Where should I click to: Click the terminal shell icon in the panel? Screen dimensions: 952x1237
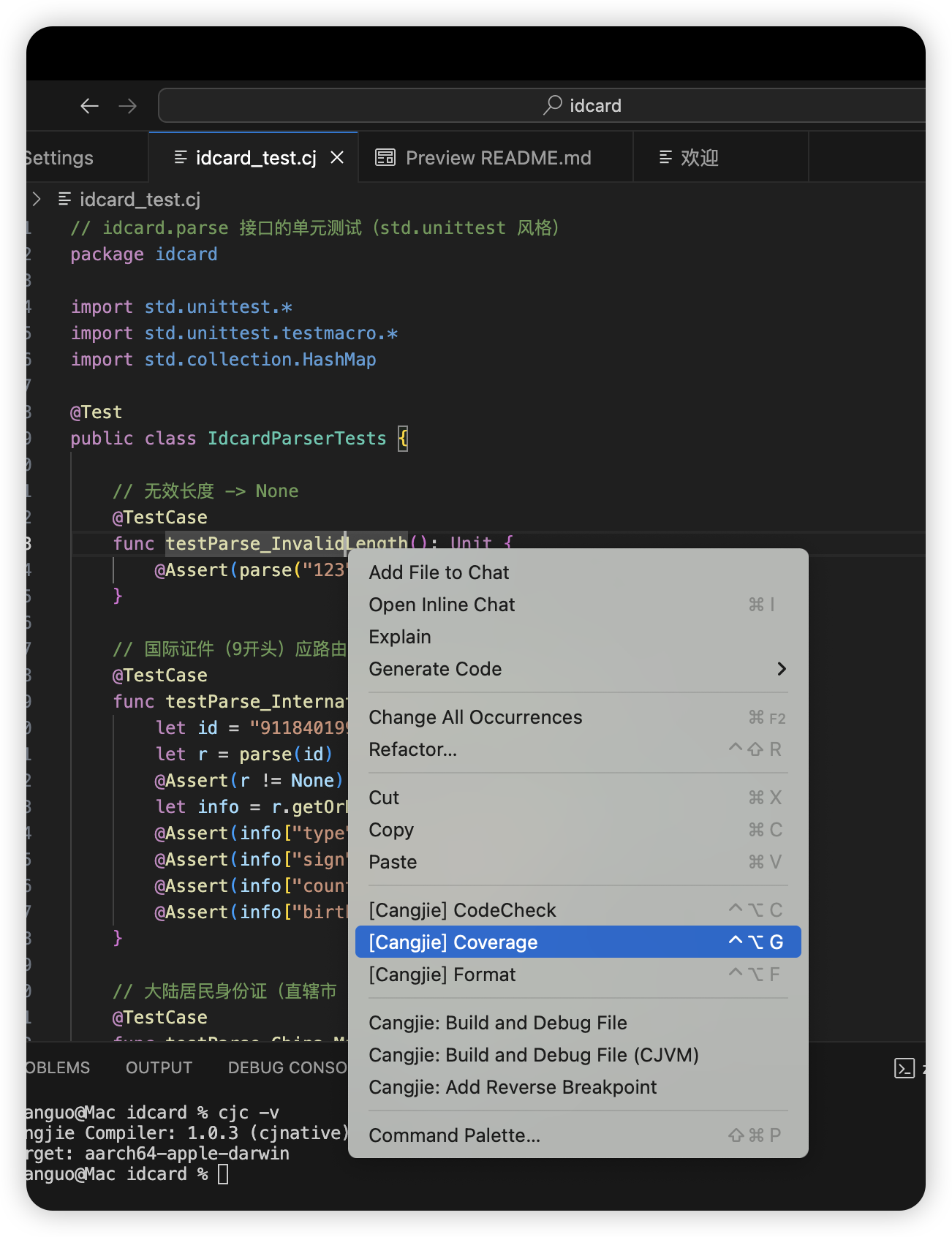(x=904, y=1068)
